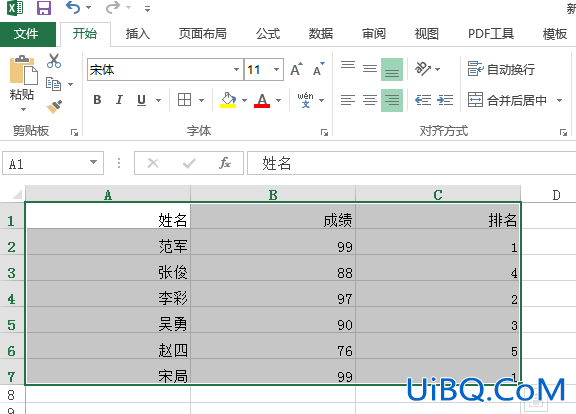Apply yellow fill color to cells
The width and height of the screenshot is (576, 414).
tap(228, 100)
